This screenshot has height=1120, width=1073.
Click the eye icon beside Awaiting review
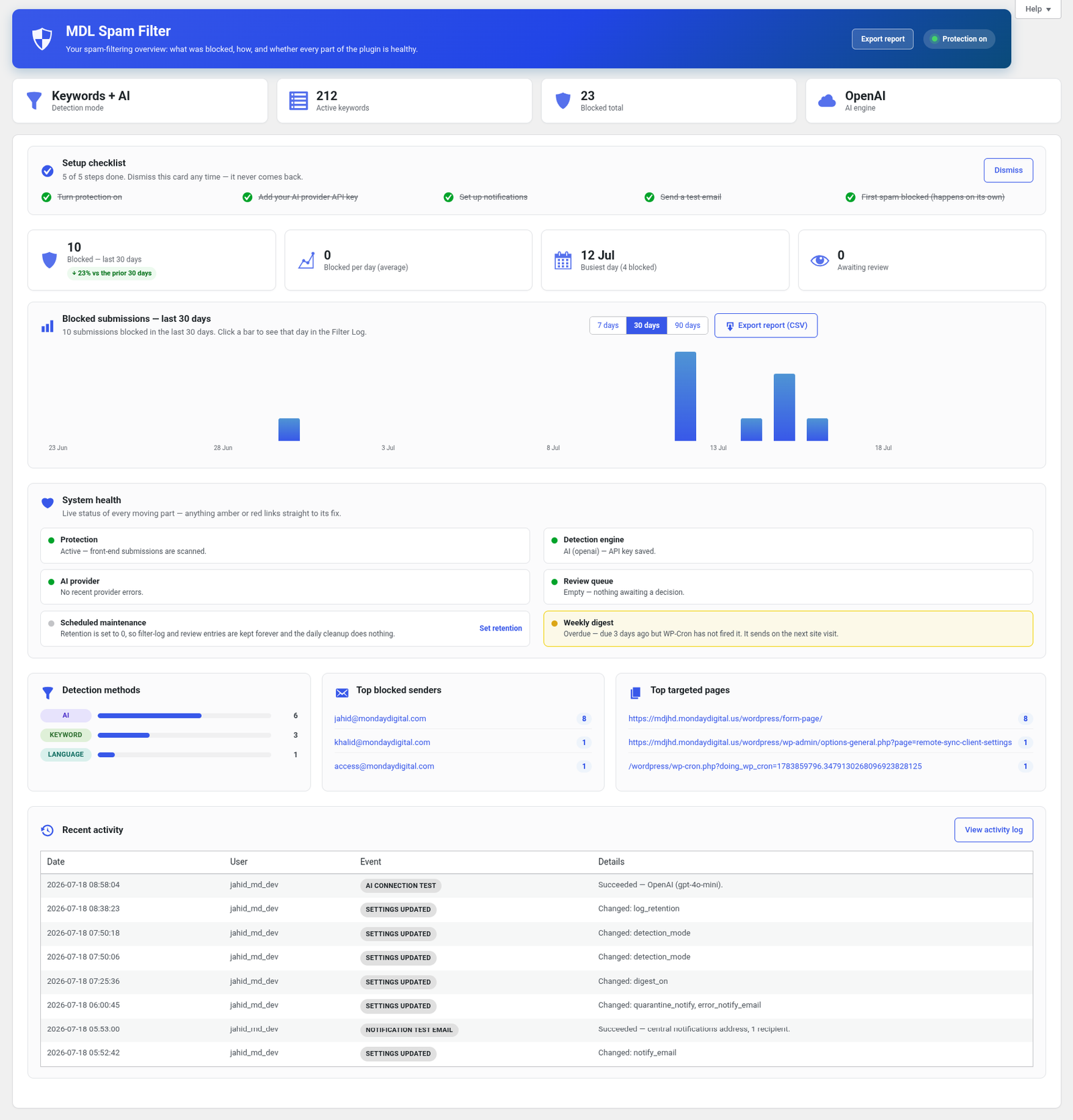[820, 260]
